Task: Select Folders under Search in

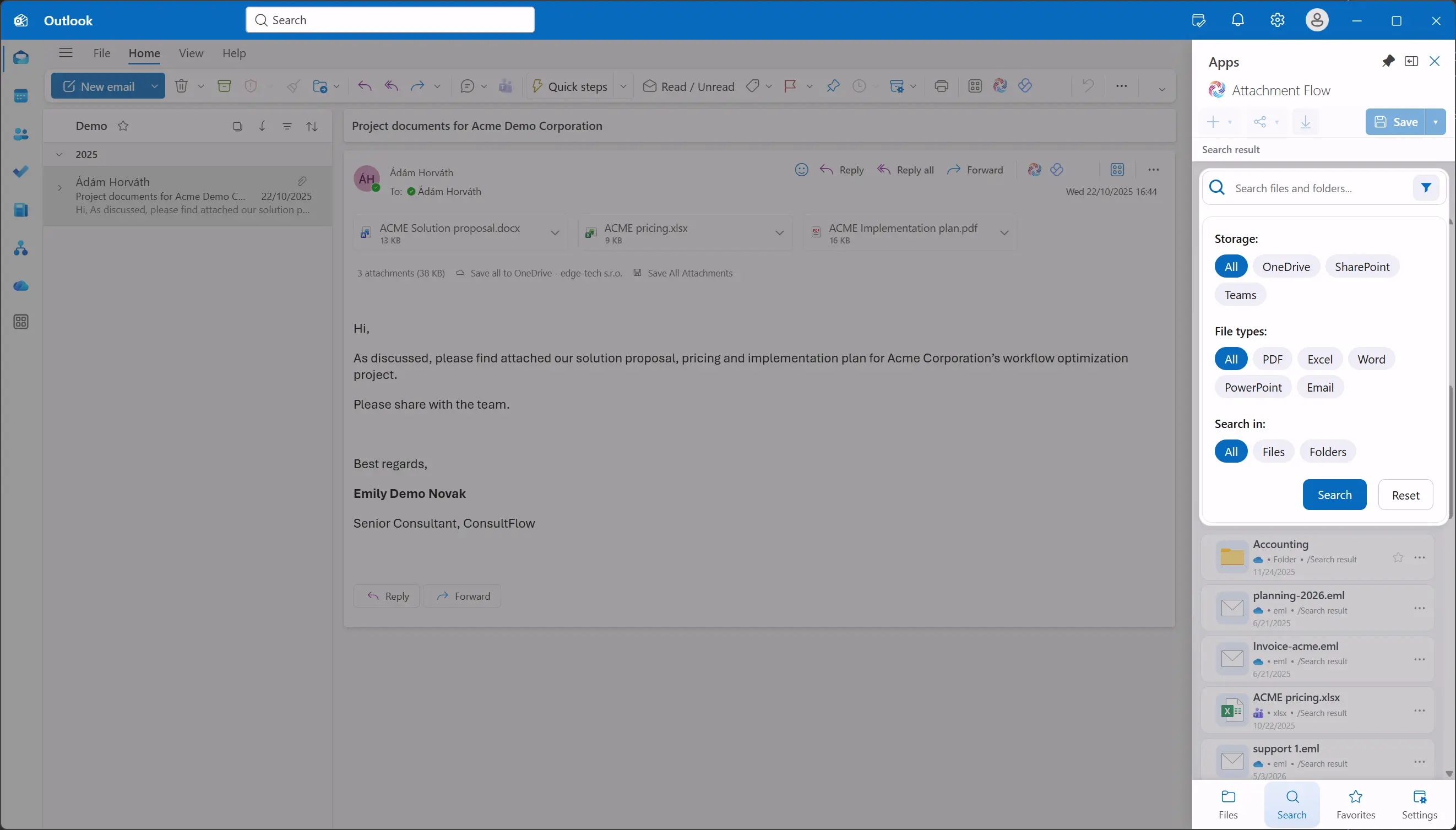Action: (1327, 452)
